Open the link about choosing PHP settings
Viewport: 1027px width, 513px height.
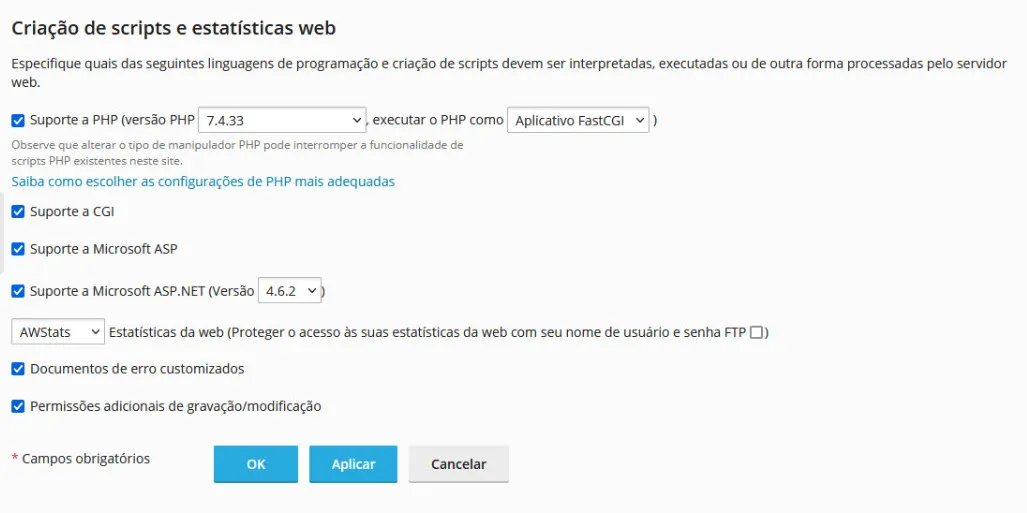[x=203, y=182]
